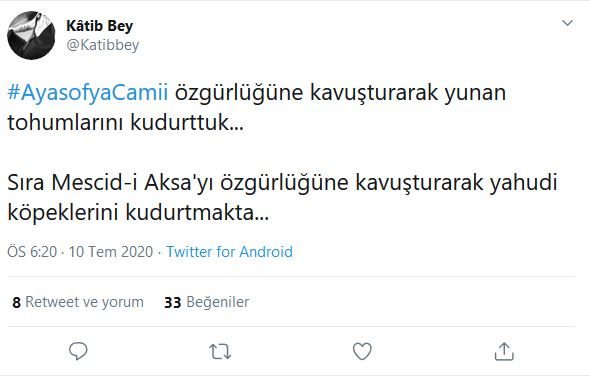
Task: Open the @Katibbey handle link
Action: (x=103, y=45)
